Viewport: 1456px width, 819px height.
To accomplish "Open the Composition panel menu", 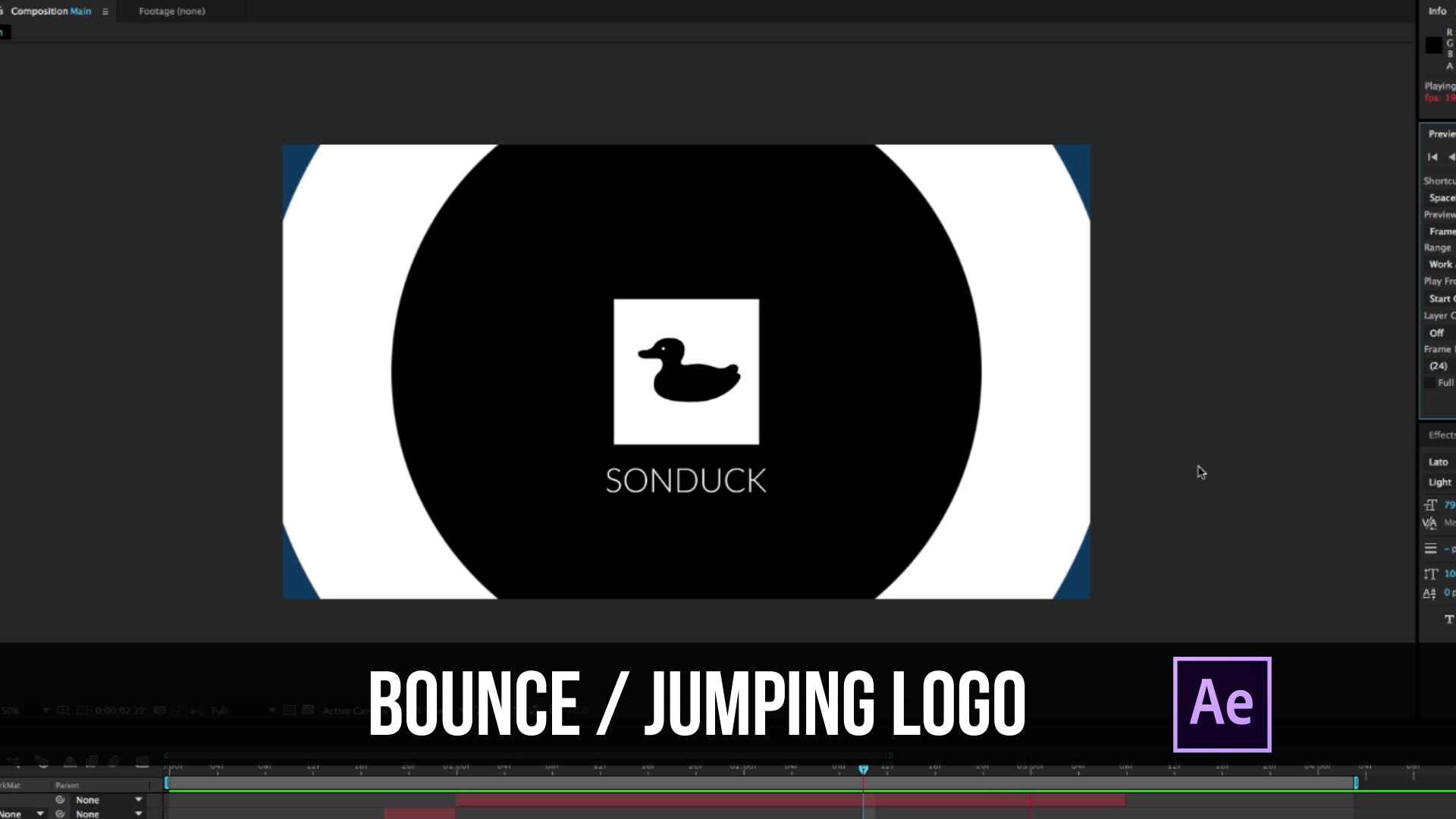I will pyautogui.click(x=105, y=11).
